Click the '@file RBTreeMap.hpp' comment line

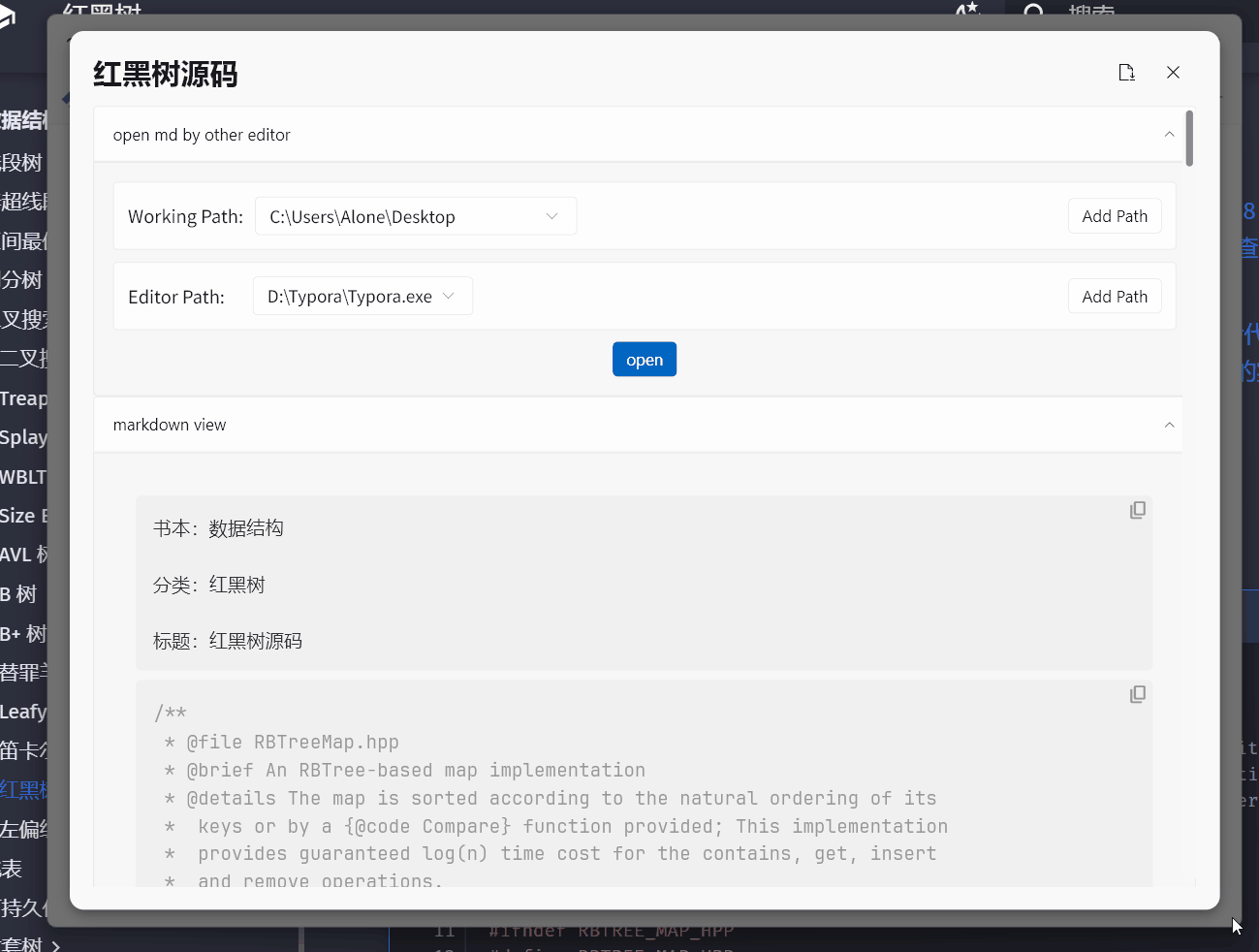point(292,743)
